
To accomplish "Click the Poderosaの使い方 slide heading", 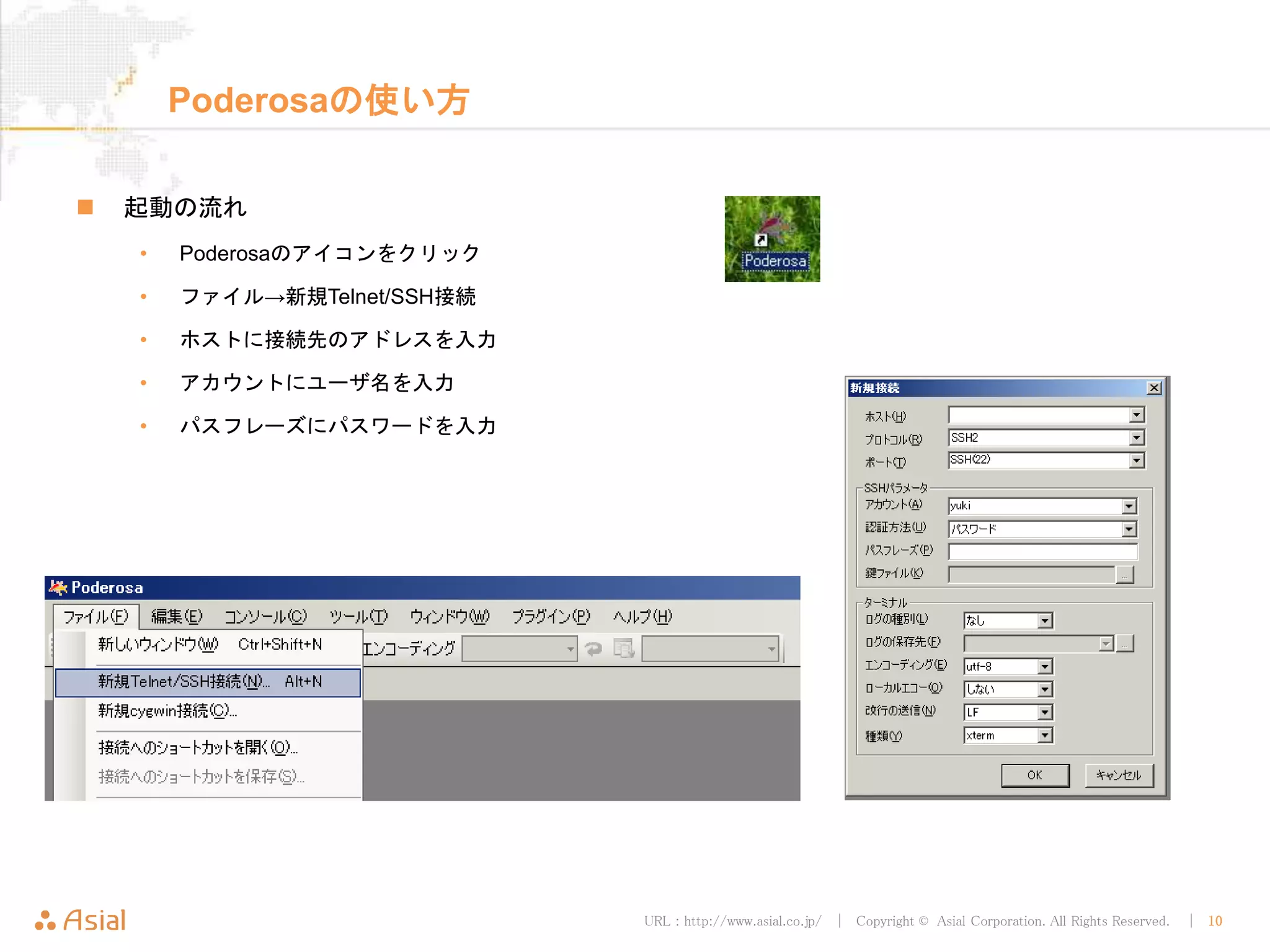I will tap(319, 100).
